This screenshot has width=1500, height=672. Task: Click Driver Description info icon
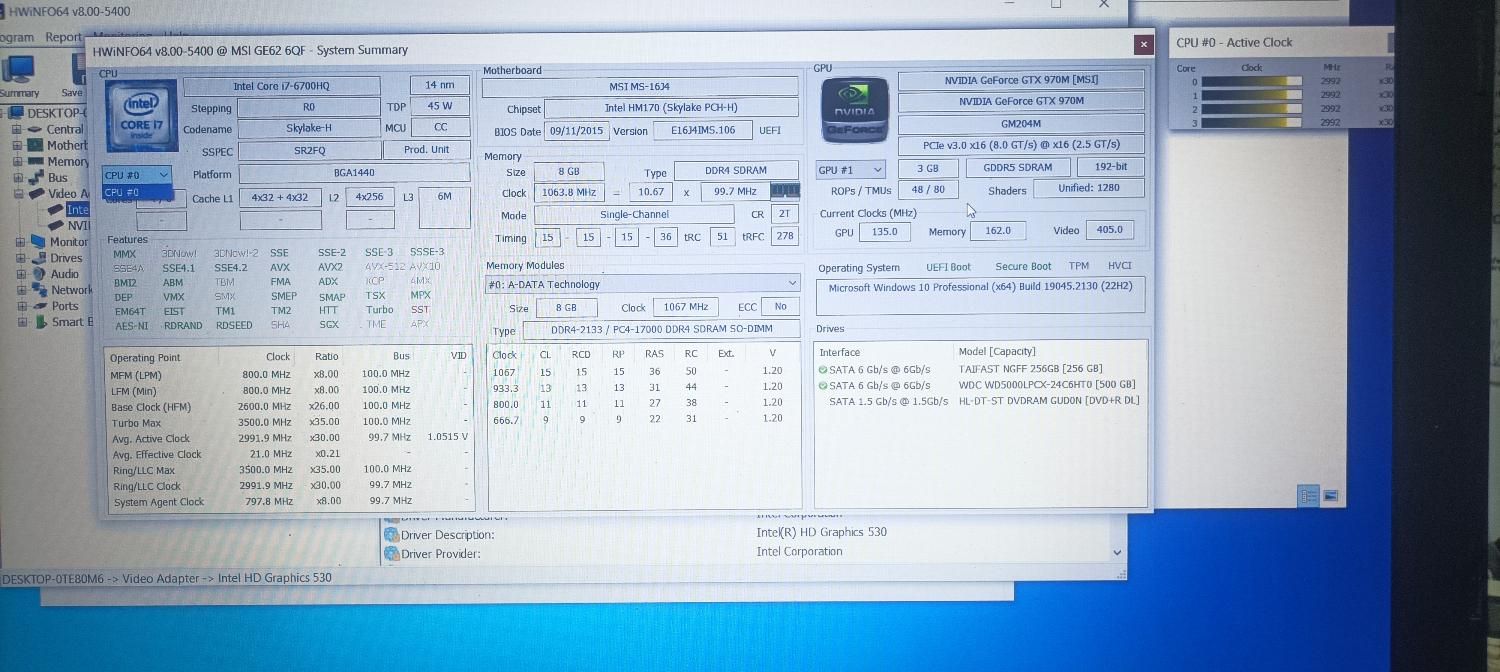click(x=391, y=535)
